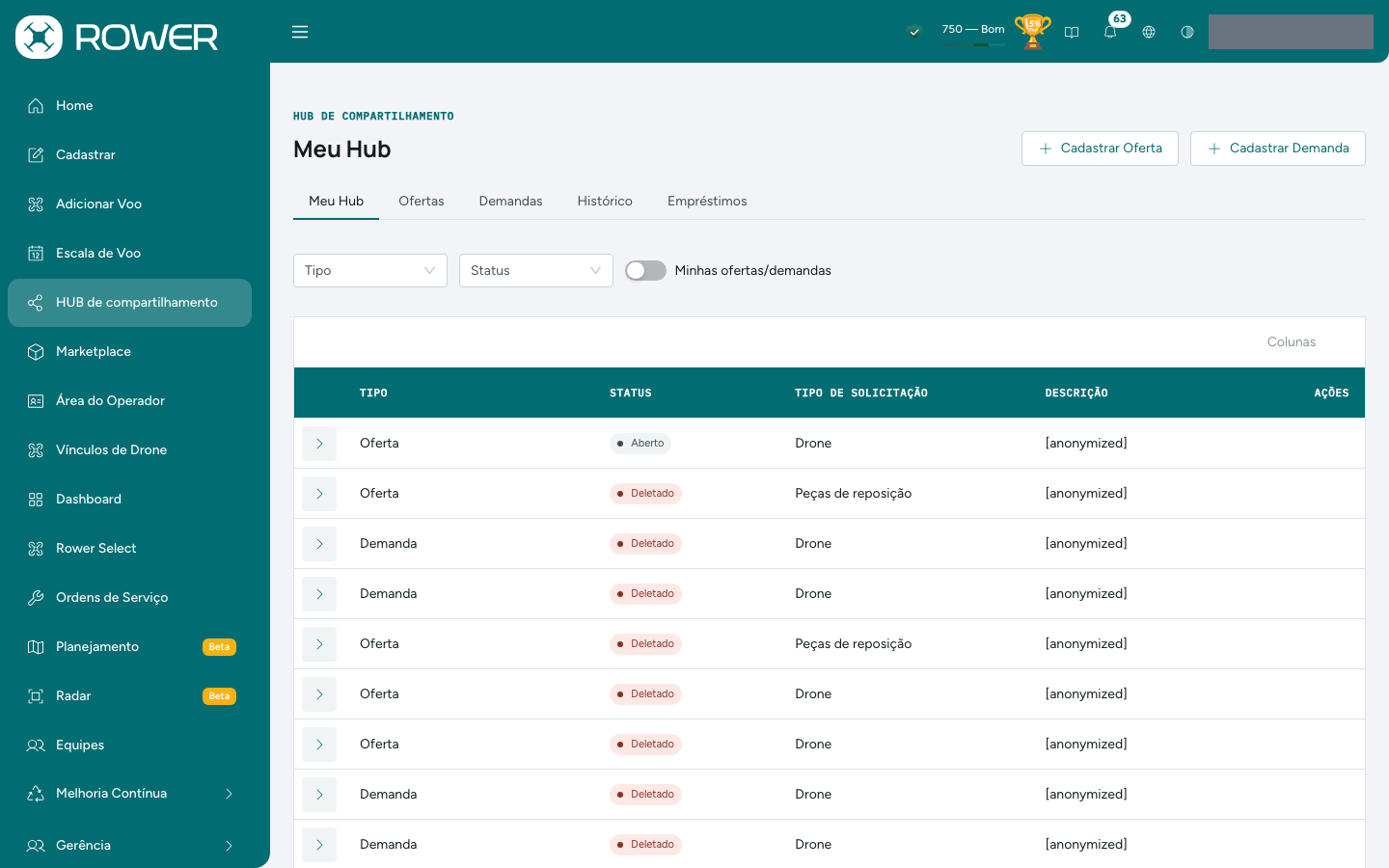Viewport: 1389px width, 868px height.
Task: Click the Rower Select drone icon
Action: (36, 548)
